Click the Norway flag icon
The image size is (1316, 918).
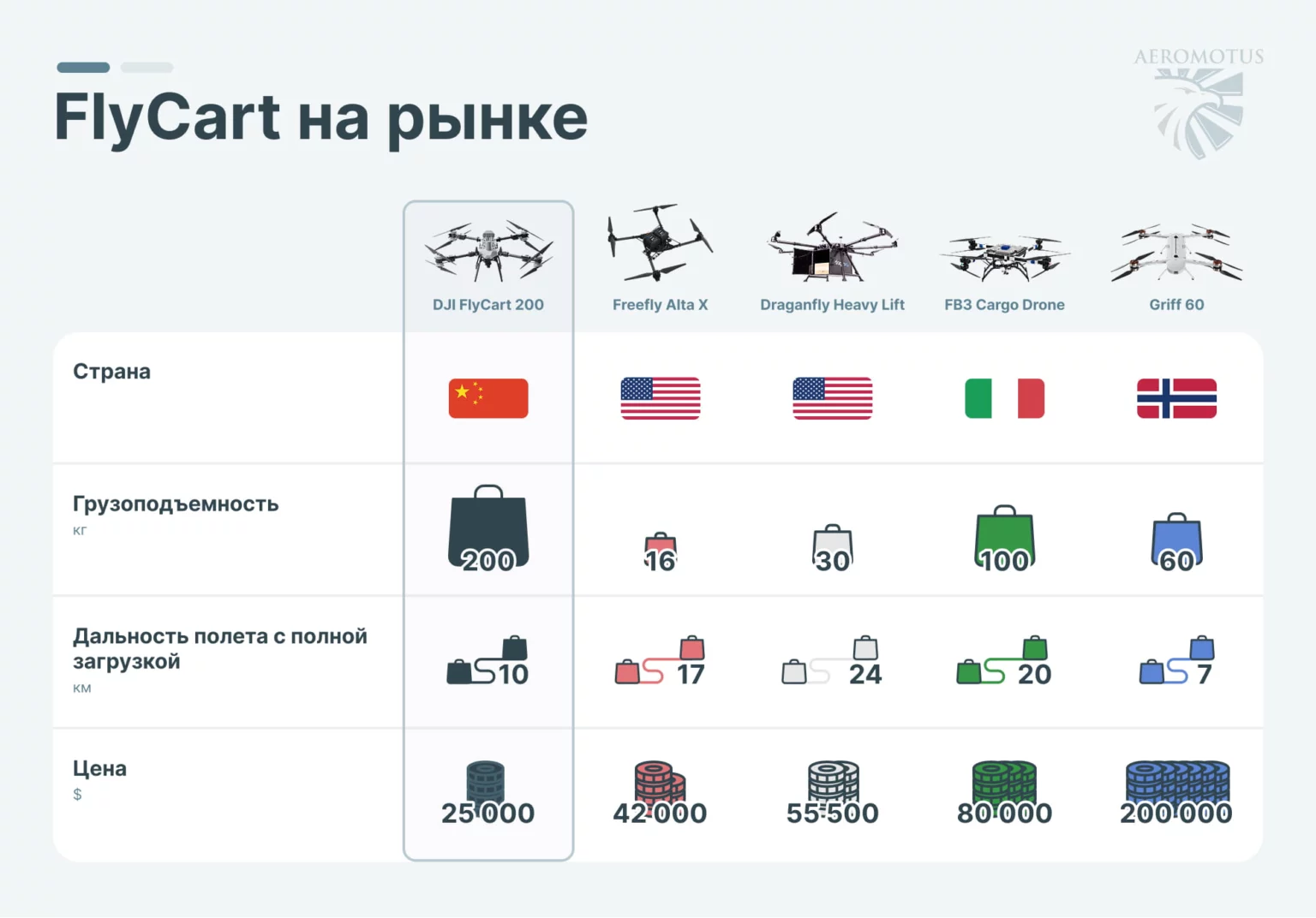(x=1176, y=398)
